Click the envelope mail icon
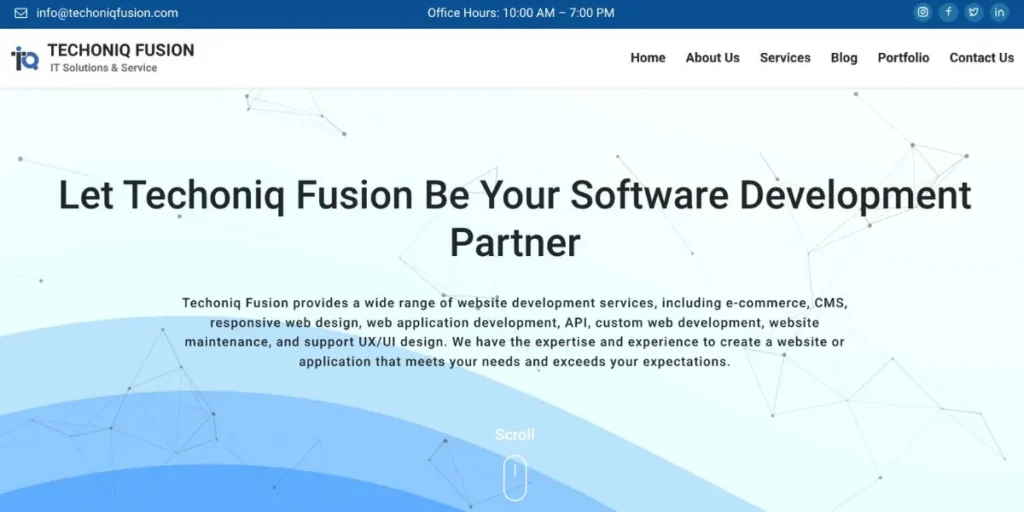1024x512 pixels. [x=20, y=13]
